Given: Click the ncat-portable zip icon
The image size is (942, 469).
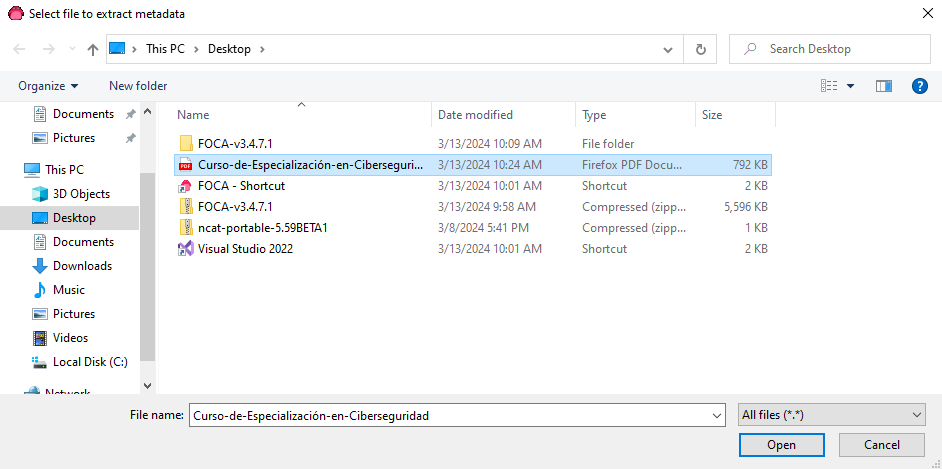Looking at the screenshot, I should pyautogui.click(x=186, y=228).
